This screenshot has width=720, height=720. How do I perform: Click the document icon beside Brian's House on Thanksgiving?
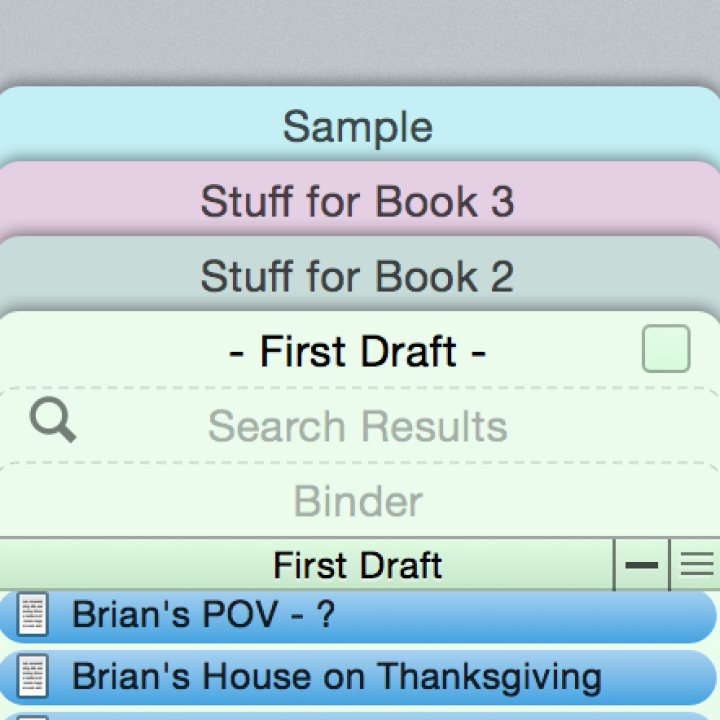point(33,677)
